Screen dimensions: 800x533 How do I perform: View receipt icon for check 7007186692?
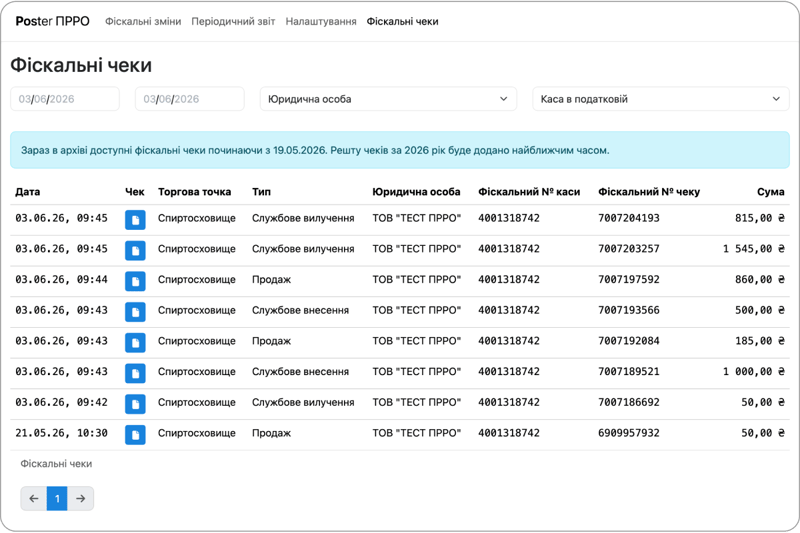(x=135, y=404)
